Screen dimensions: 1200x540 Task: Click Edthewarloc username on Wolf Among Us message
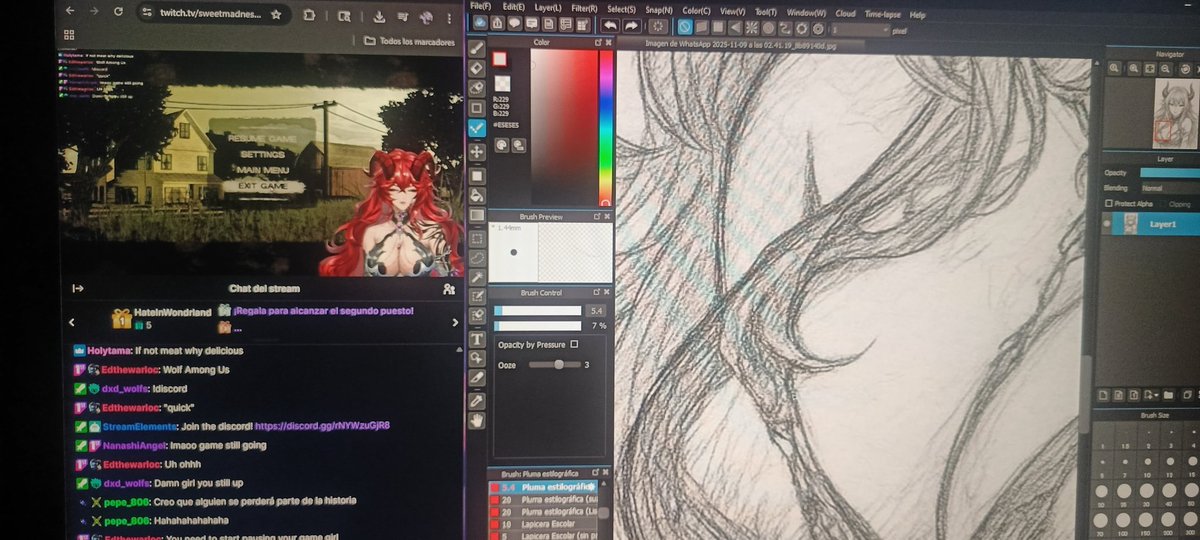tap(130, 370)
